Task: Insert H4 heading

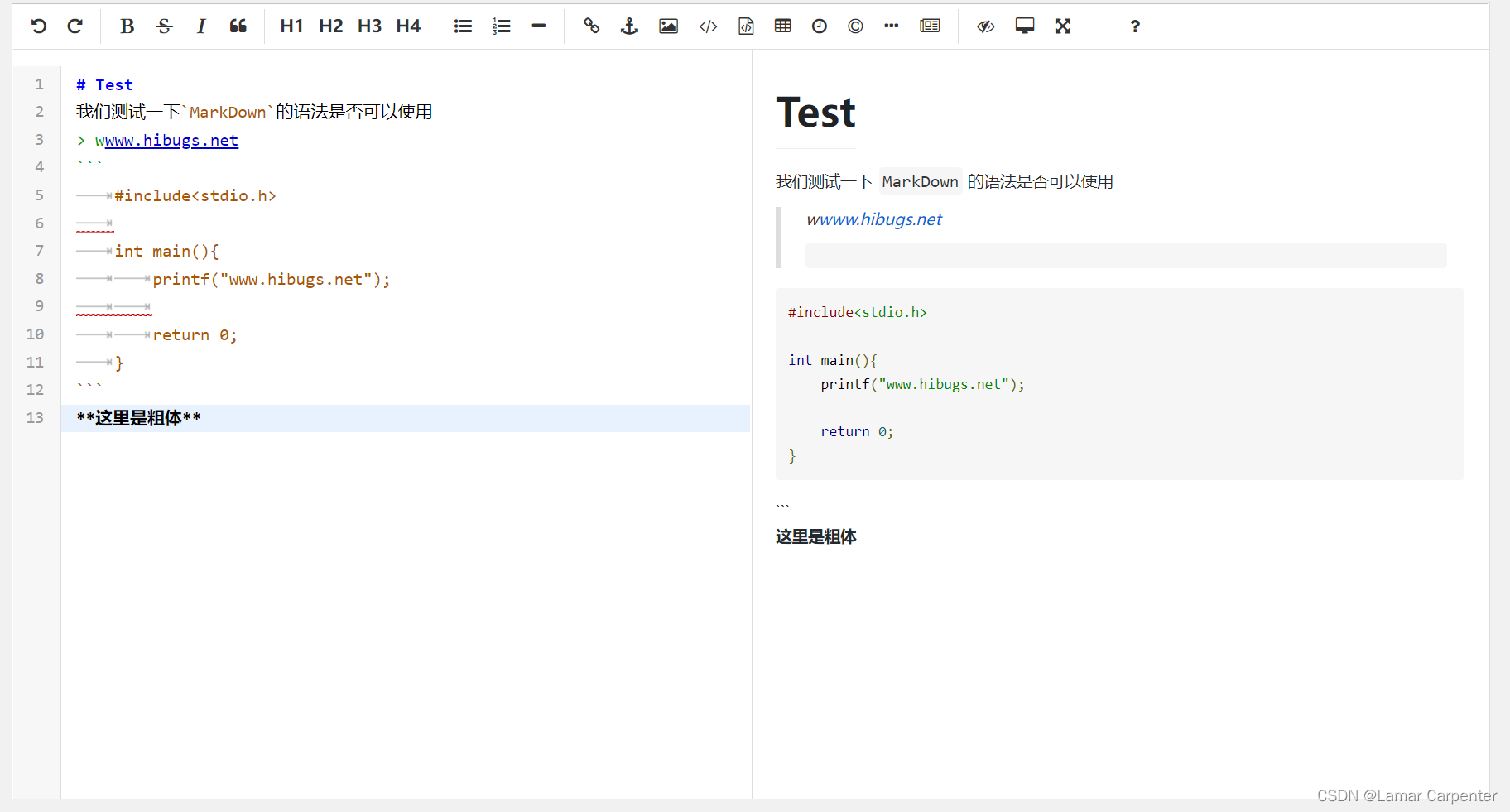Action: pos(408,26)
